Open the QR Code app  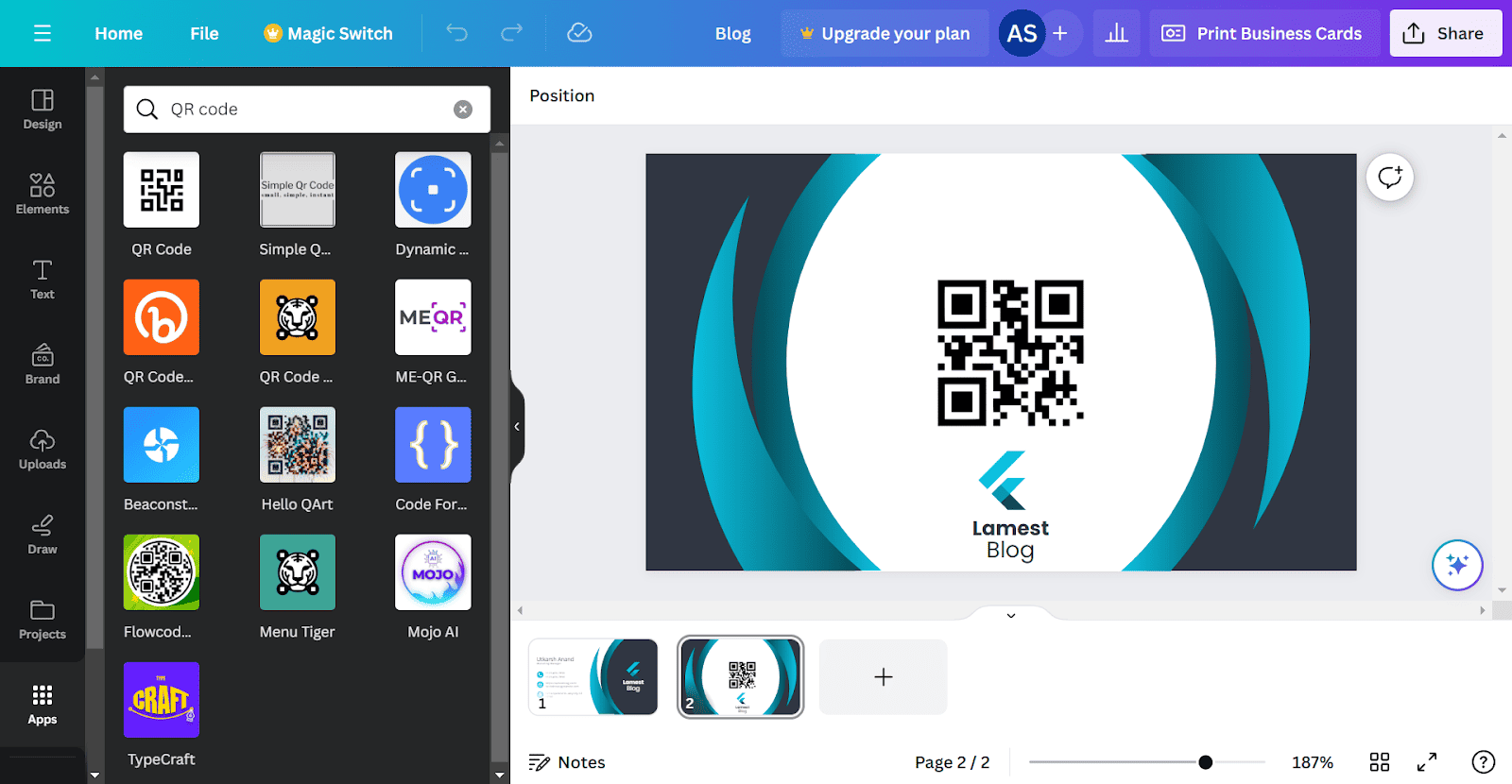point(162,190)
